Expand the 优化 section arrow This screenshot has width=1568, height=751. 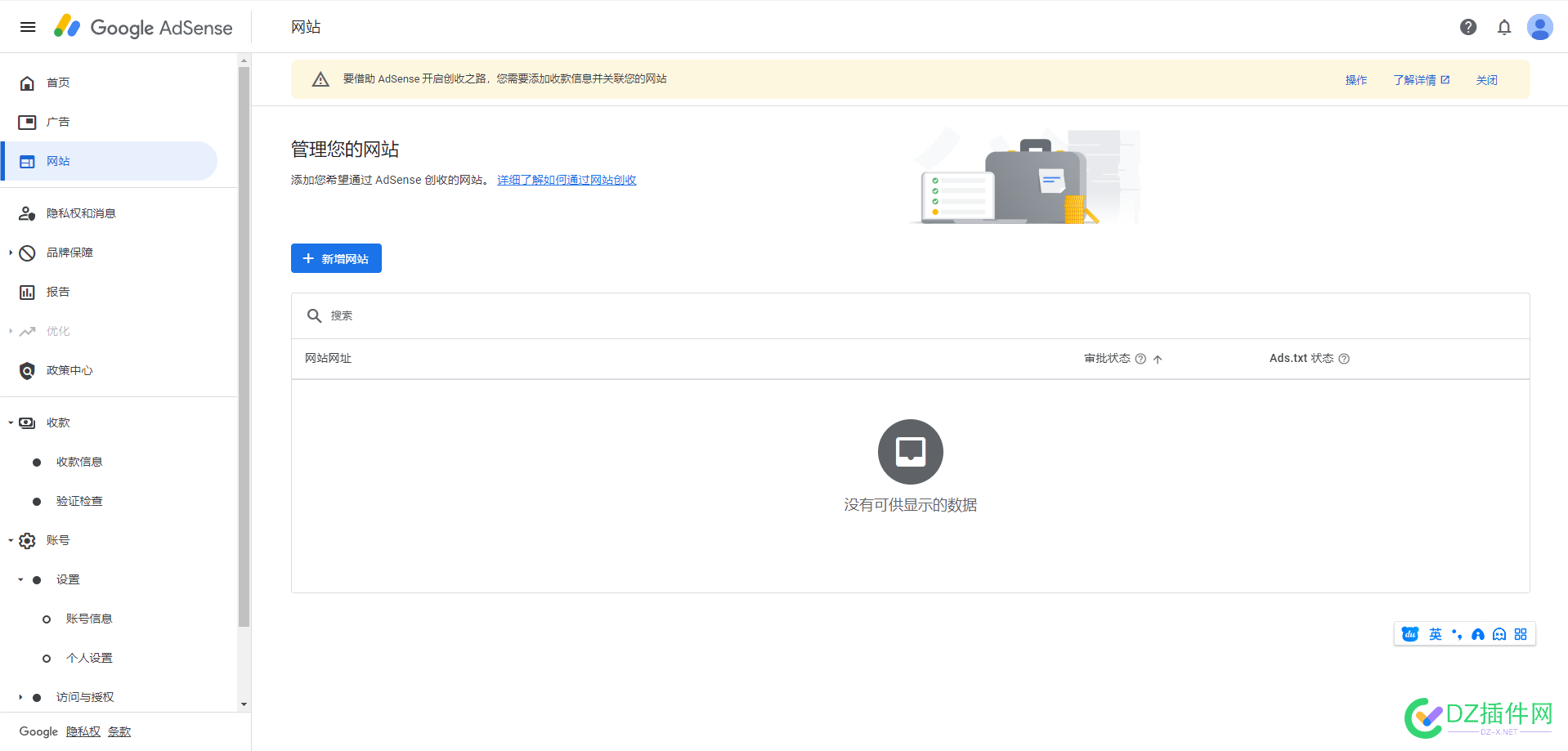11,331
